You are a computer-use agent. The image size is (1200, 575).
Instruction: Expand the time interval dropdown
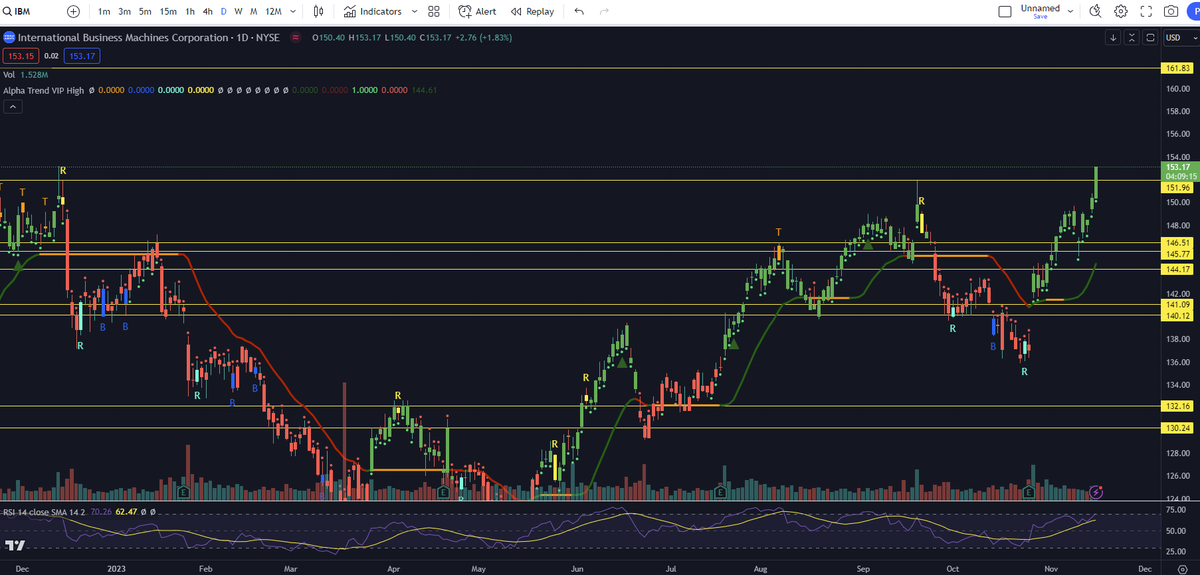point(292,12)
